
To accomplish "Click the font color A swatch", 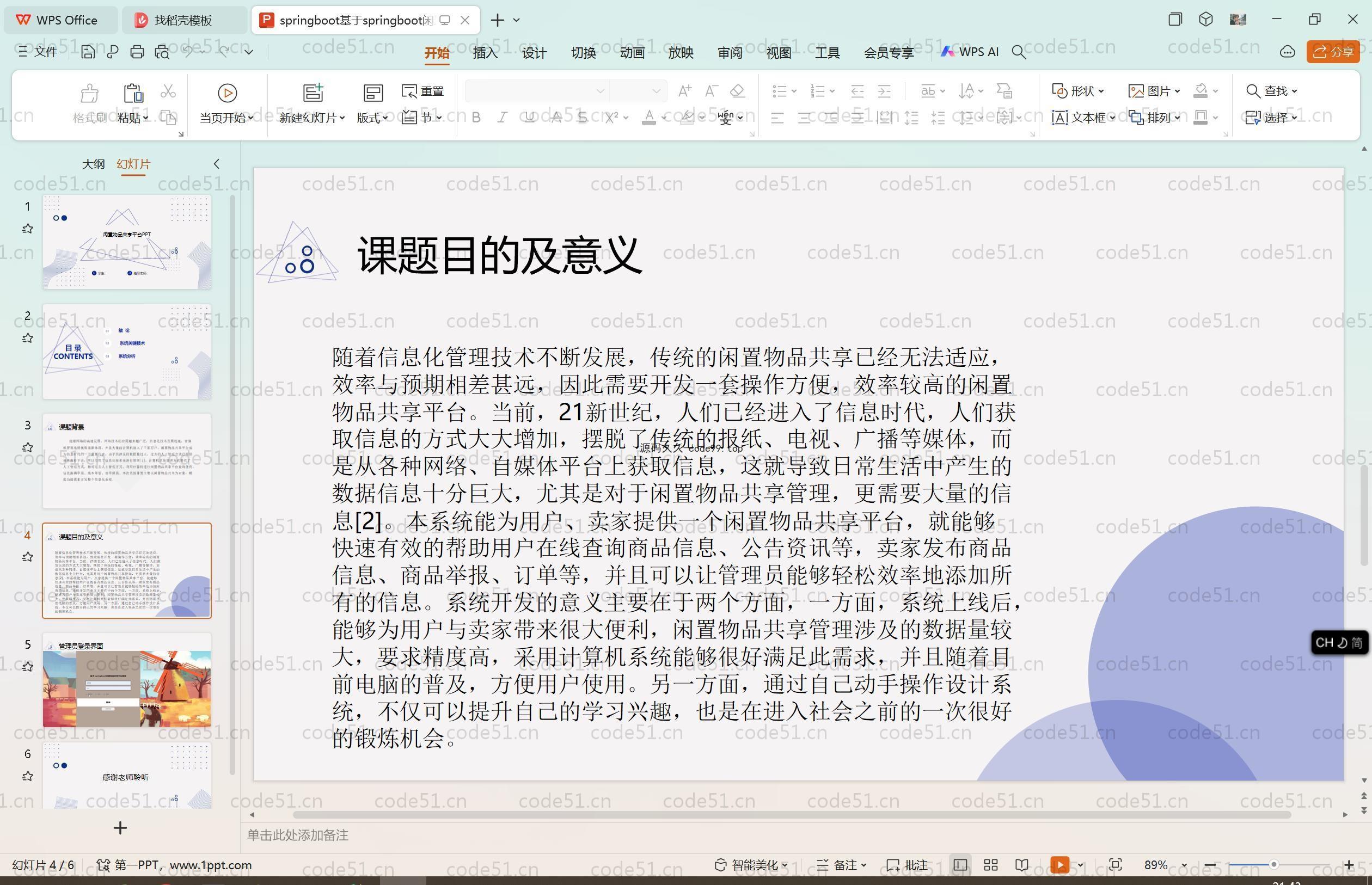I will 649,118.
